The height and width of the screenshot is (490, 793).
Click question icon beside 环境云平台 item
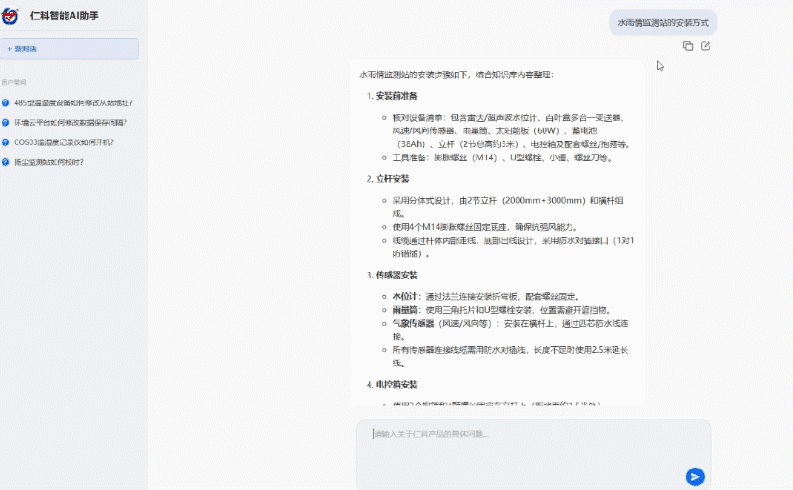tap(6, 122)
